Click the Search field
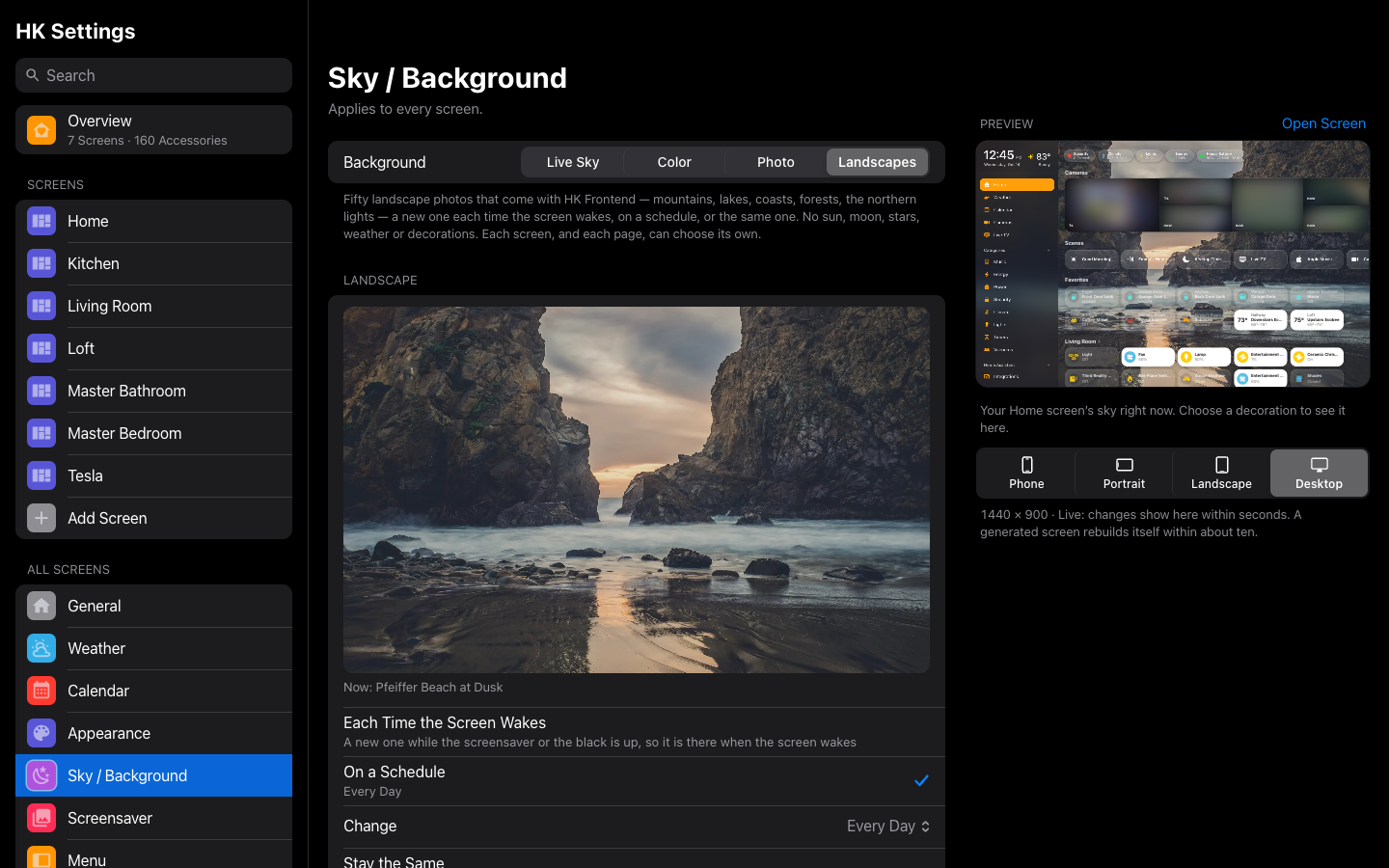 [153, 75]
